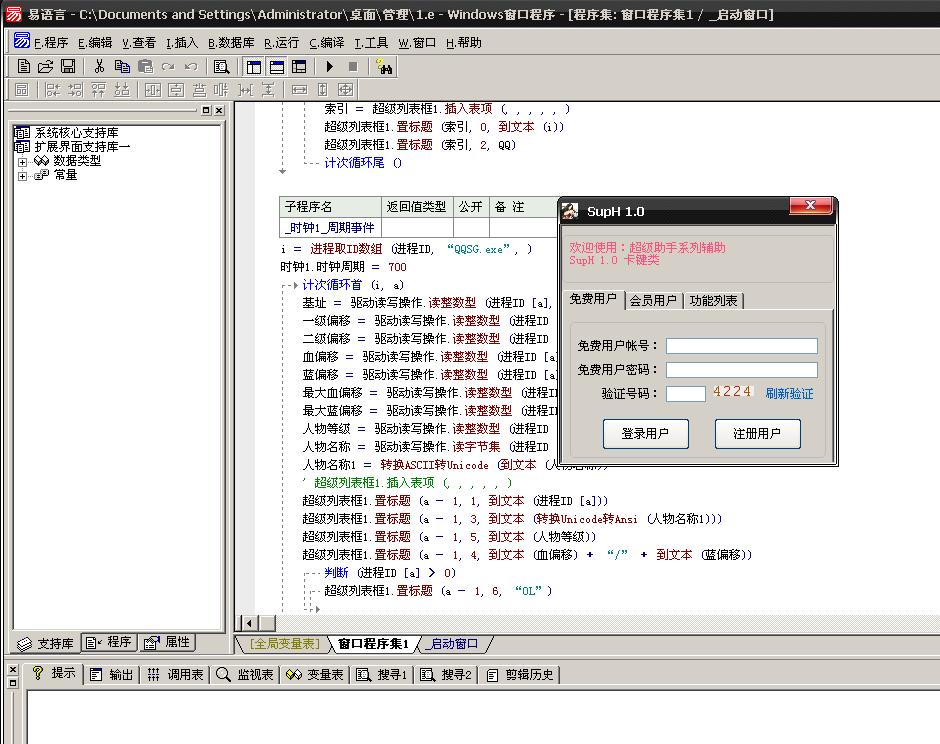Click the 刷新验证 link
The image size is (940, 744).
pyautogui.click(x=790, y=394)
